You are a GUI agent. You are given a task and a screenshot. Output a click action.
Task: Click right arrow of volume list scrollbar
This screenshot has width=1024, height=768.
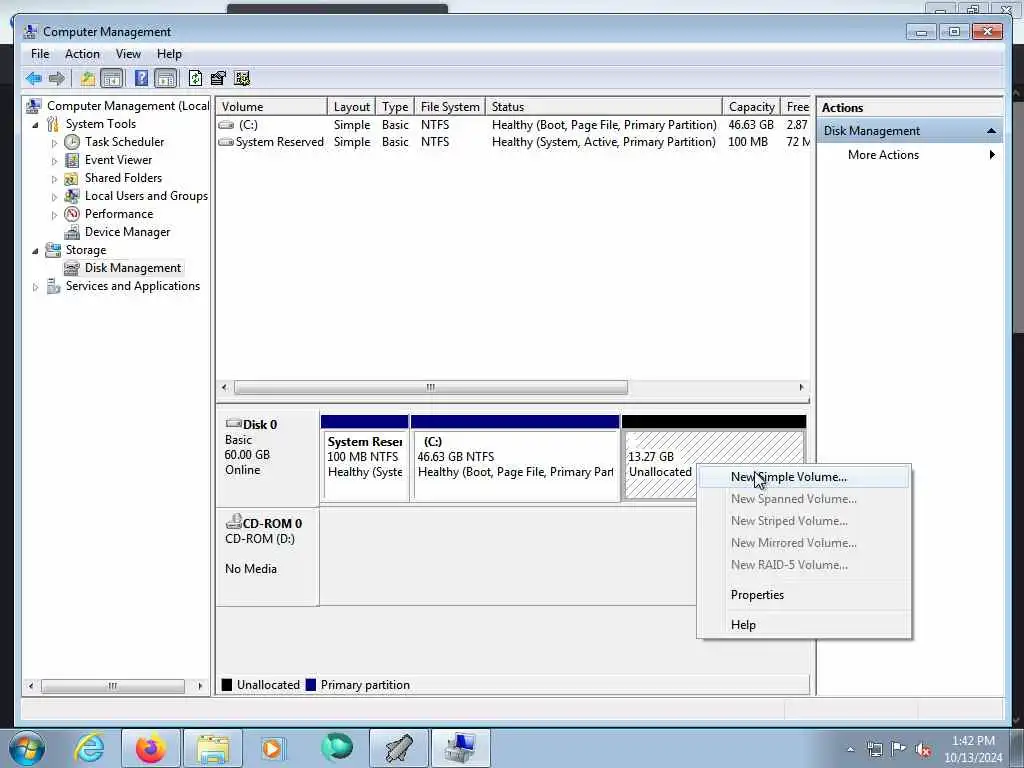[801, 388]
